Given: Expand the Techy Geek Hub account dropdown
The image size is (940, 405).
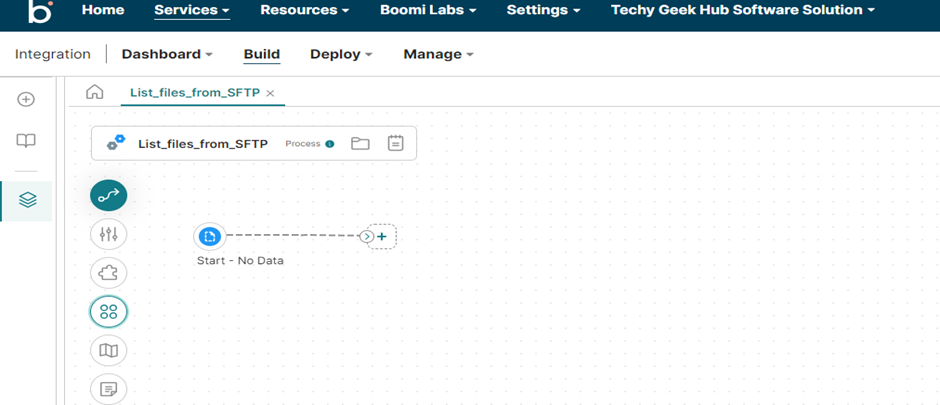Looking at the screenshot, I should tap(742, 10).
